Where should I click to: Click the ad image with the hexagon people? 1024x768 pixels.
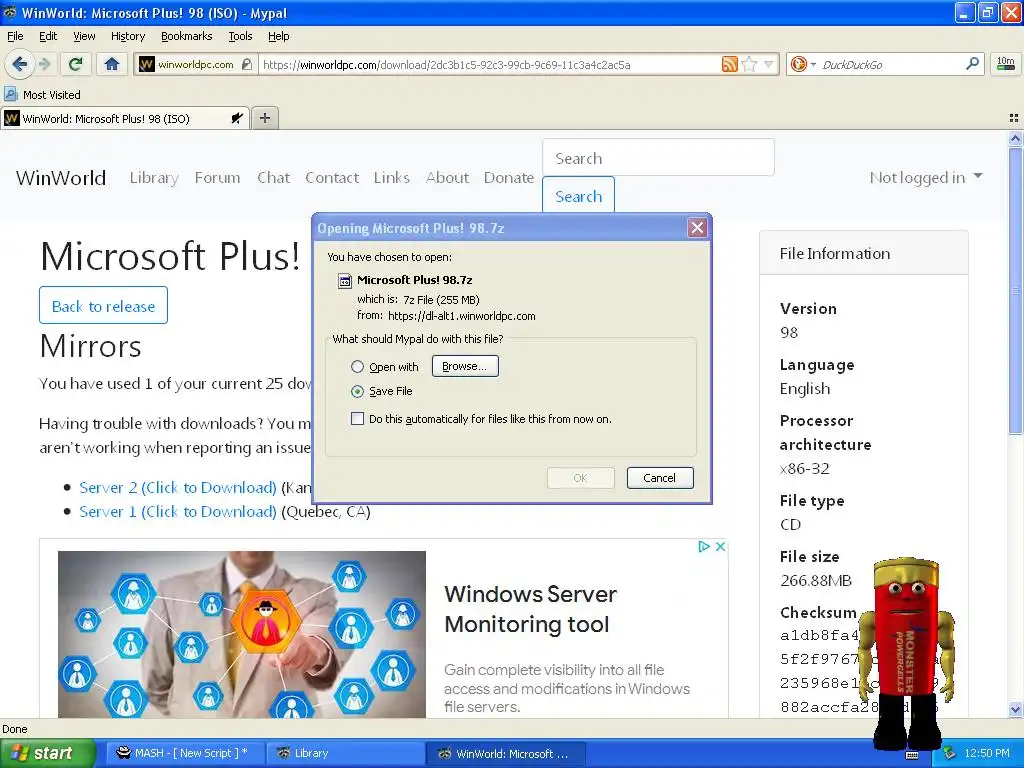click(242, 634)
